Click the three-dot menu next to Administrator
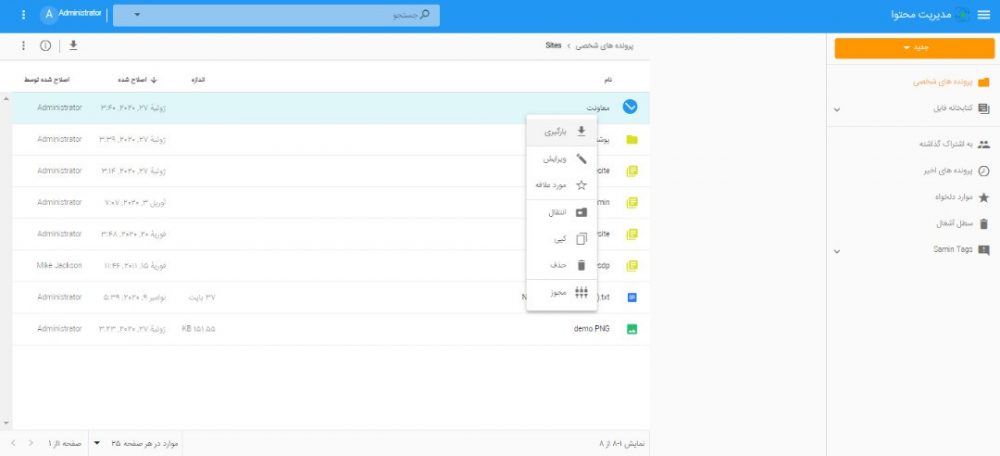The image size is (1000, 456). point(23,15)
